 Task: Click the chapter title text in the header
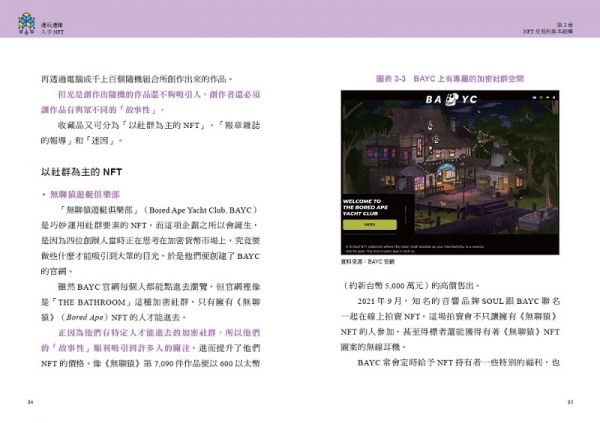click(548, 28)
